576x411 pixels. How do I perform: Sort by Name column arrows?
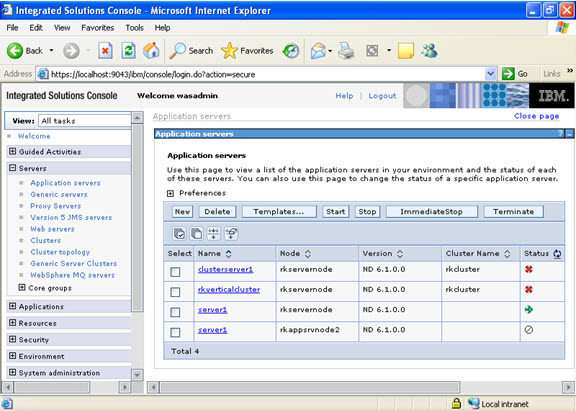tap(228, 253)
